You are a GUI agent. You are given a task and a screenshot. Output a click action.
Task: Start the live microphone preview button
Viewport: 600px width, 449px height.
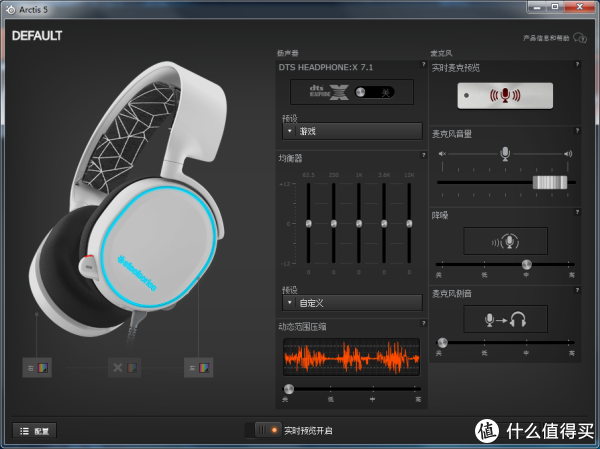tap(505, 96)
